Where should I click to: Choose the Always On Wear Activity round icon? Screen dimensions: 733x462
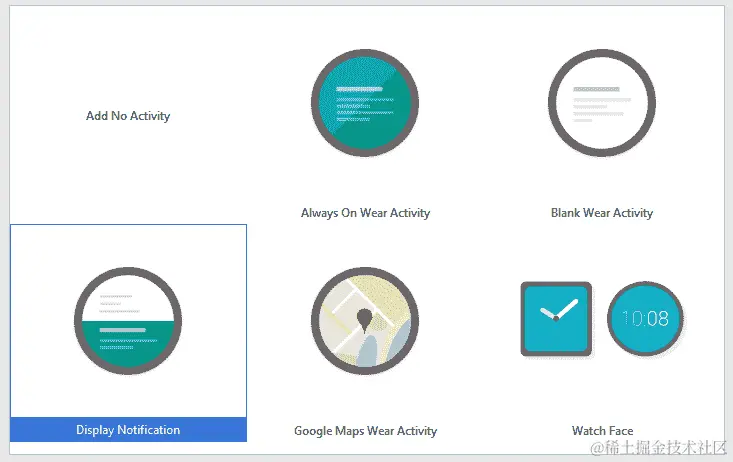point(365,103)
